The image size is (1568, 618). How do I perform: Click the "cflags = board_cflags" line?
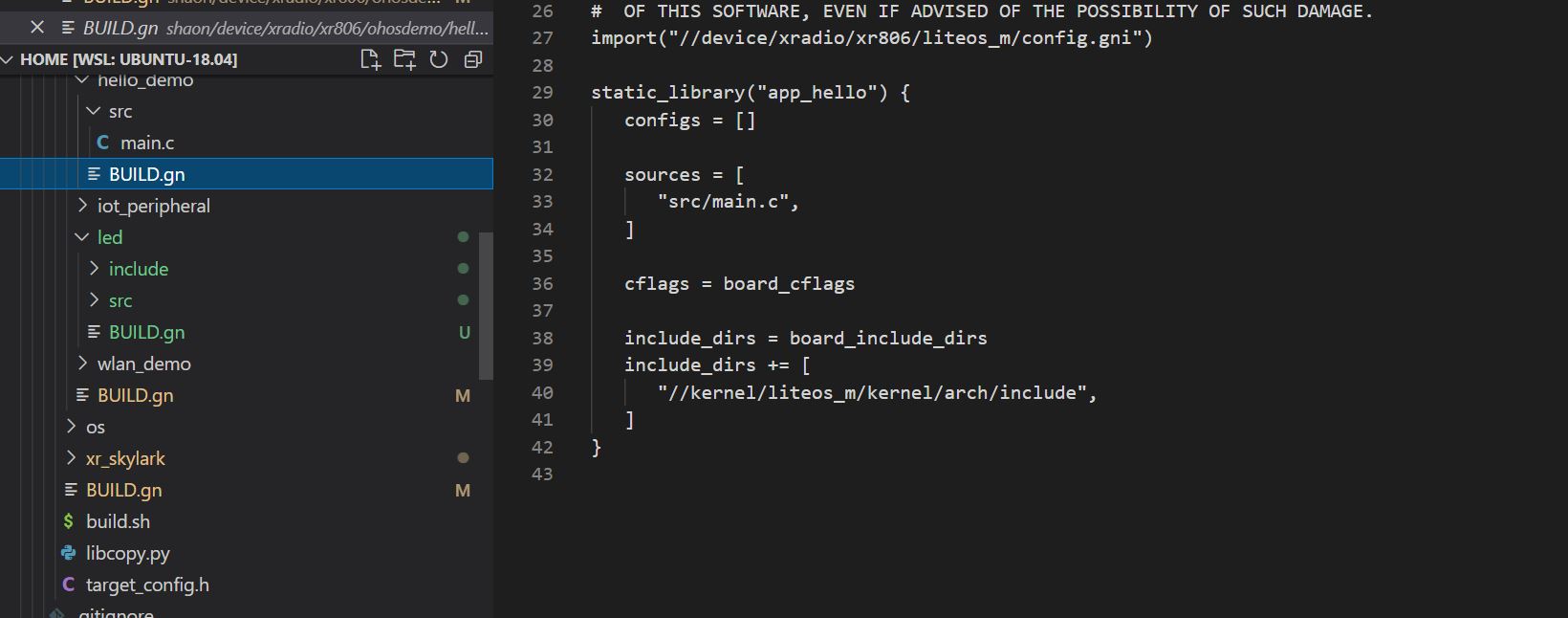[739, 284]
